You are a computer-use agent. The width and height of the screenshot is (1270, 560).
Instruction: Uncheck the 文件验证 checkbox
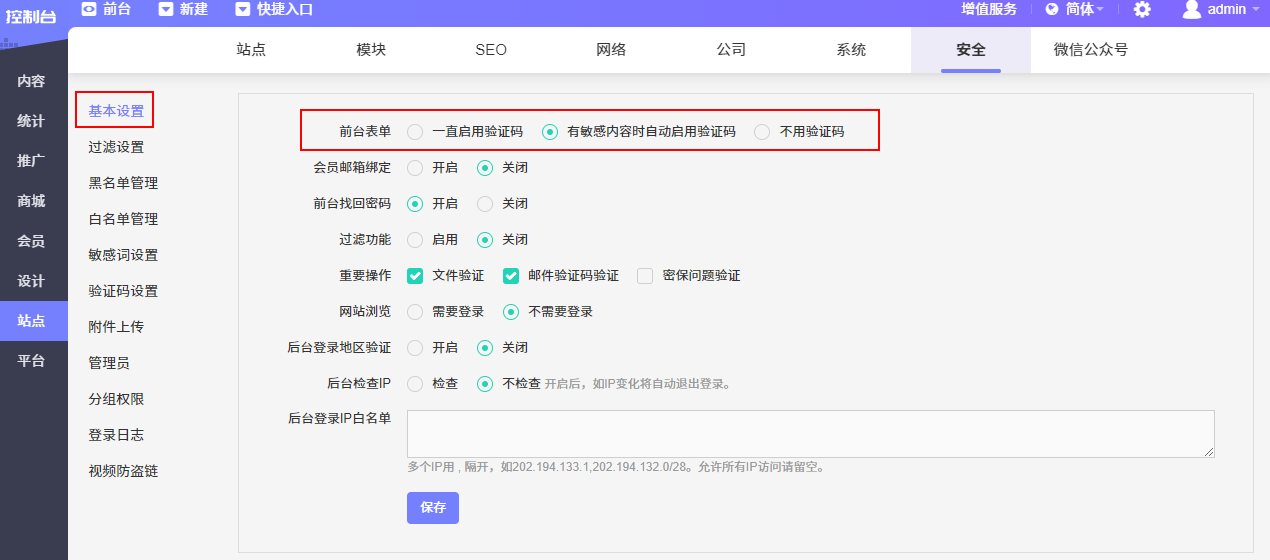pos(415,275)
